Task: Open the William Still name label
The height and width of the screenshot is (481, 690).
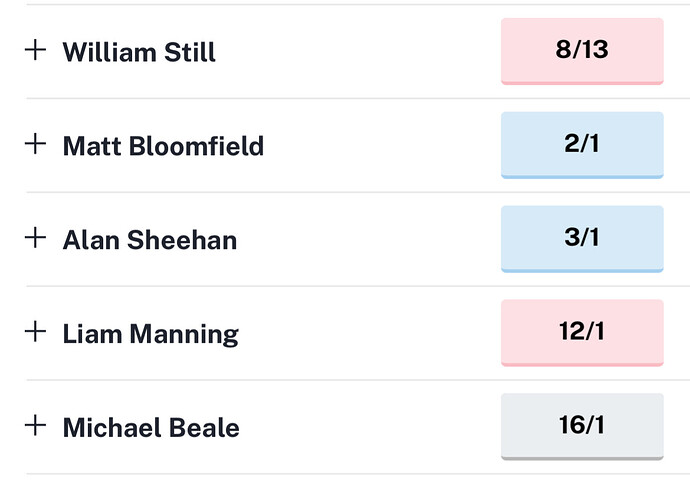Action: tap(139, 52)
